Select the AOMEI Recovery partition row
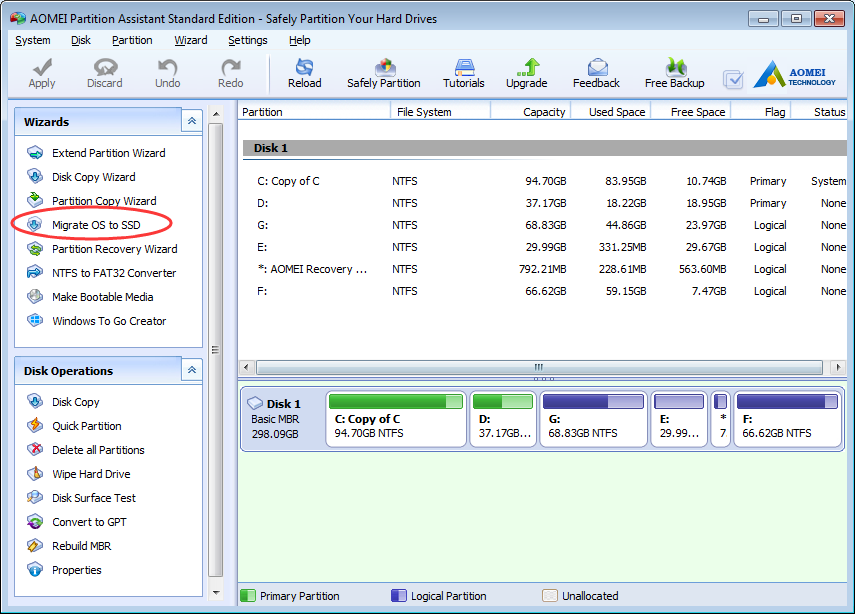This screenshot has height=614, width=855. [x=544, y=269]
